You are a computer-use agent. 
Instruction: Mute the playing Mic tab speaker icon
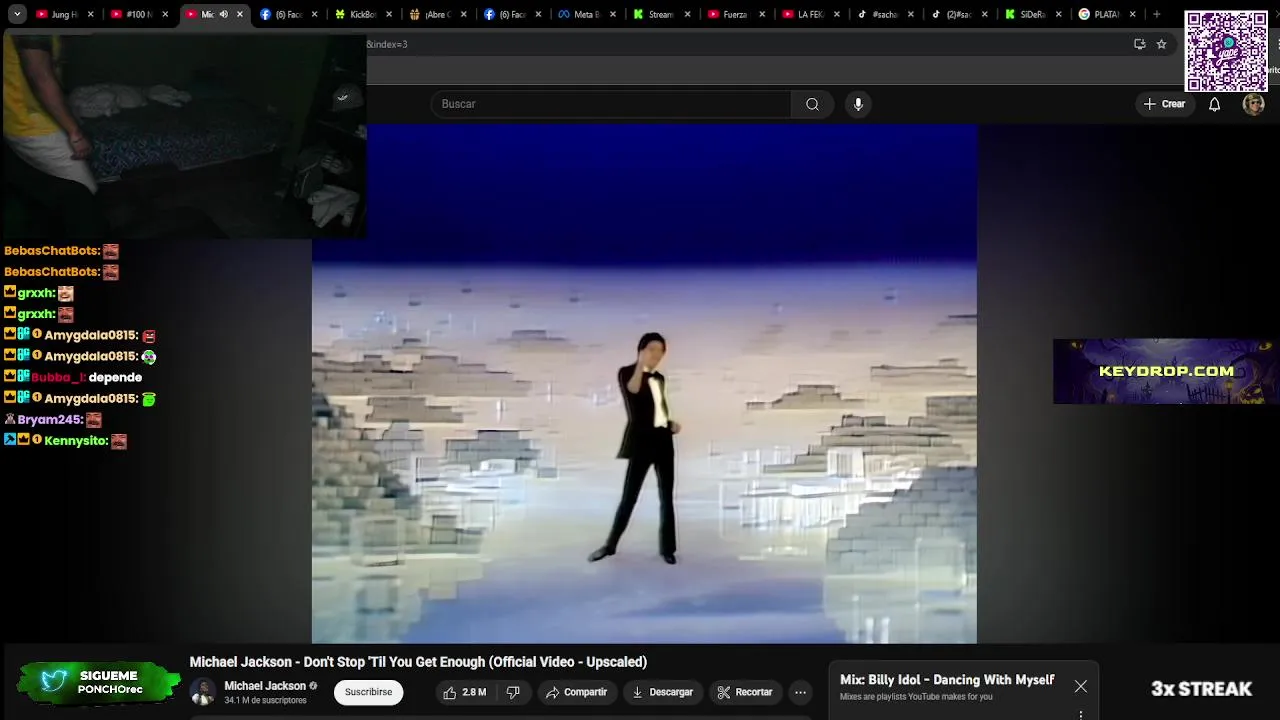point(224,15)
